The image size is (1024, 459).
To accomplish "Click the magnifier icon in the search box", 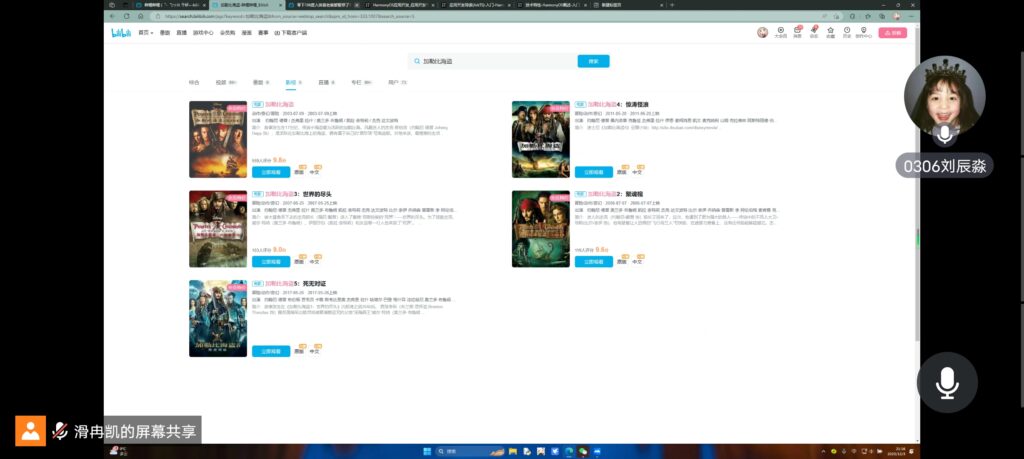I will point(417,61).
